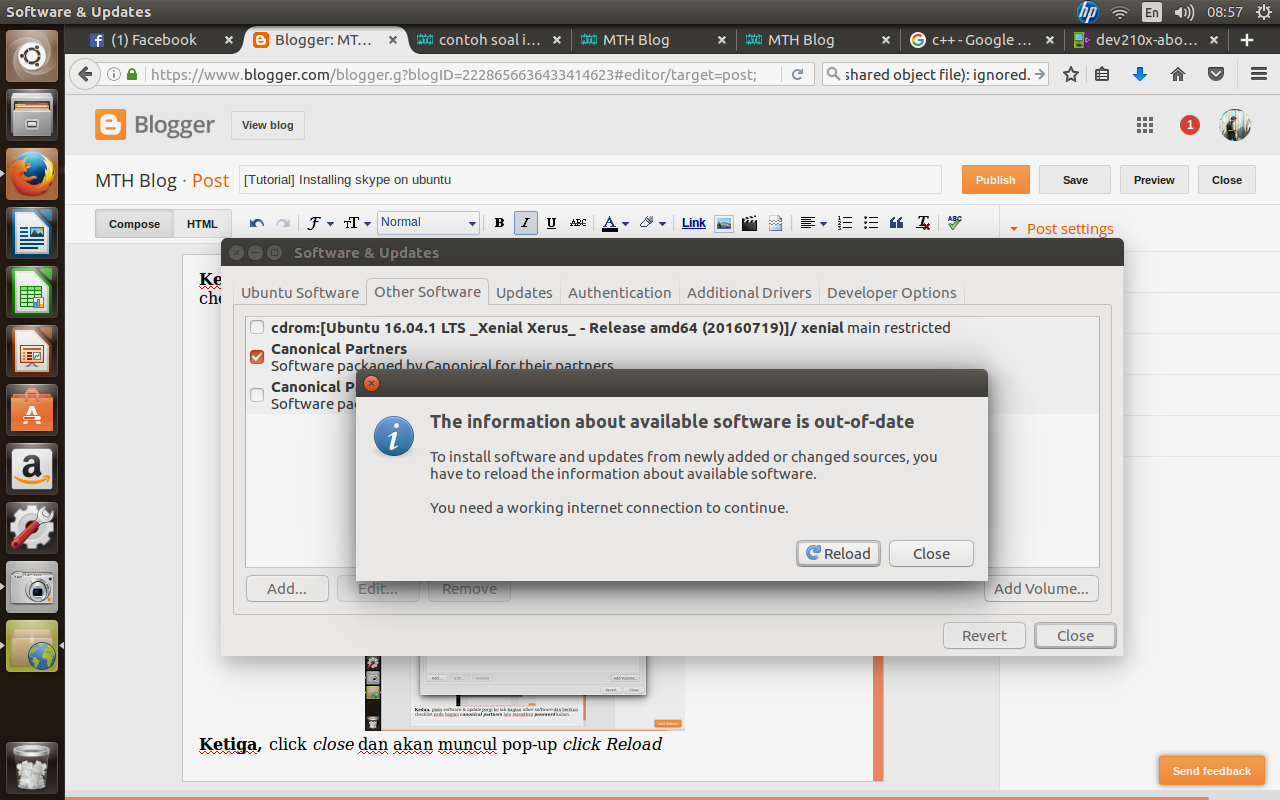Open the Blogger account profile picture
The width and height of the screenshot is (1280, 800).
(x=1235, y=125)
